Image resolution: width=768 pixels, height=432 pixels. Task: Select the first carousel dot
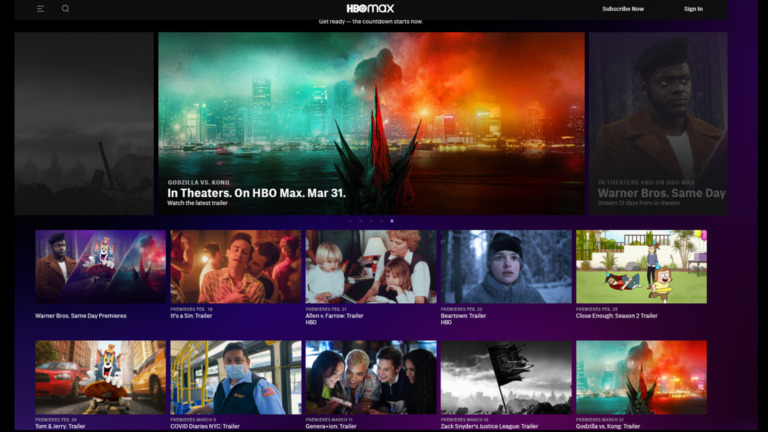(350, 221)
